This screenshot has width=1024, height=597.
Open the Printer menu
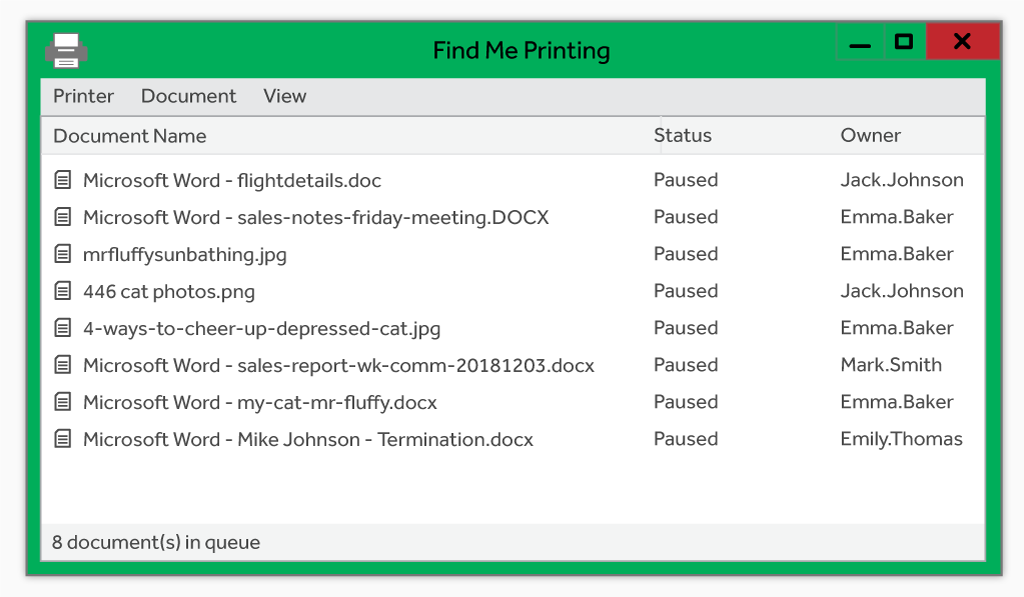tap(84, 96)
